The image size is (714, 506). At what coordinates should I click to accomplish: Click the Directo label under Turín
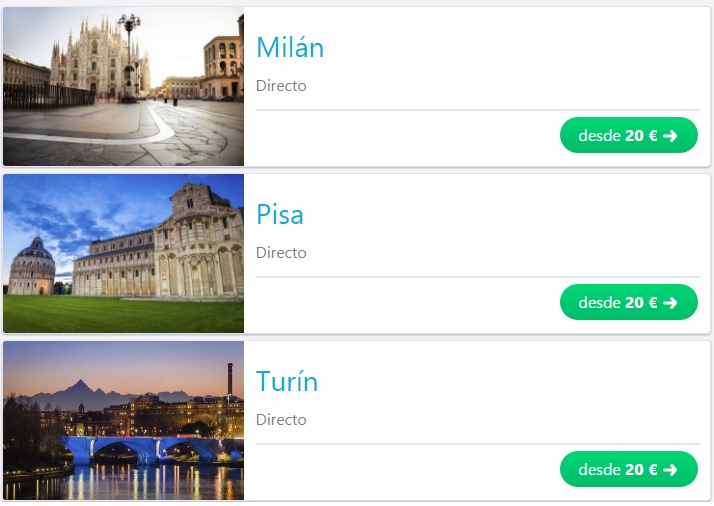281,420
